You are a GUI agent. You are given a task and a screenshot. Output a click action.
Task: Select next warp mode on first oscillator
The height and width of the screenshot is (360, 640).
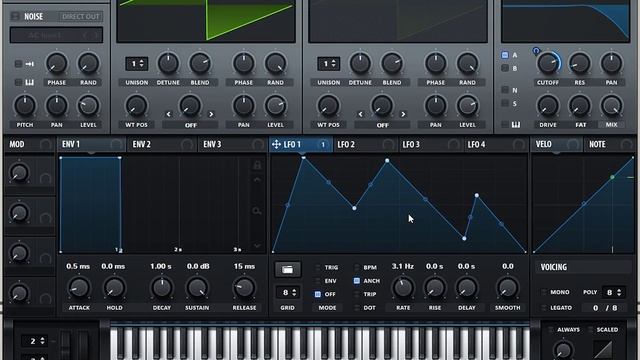click(x=211, y=114)
